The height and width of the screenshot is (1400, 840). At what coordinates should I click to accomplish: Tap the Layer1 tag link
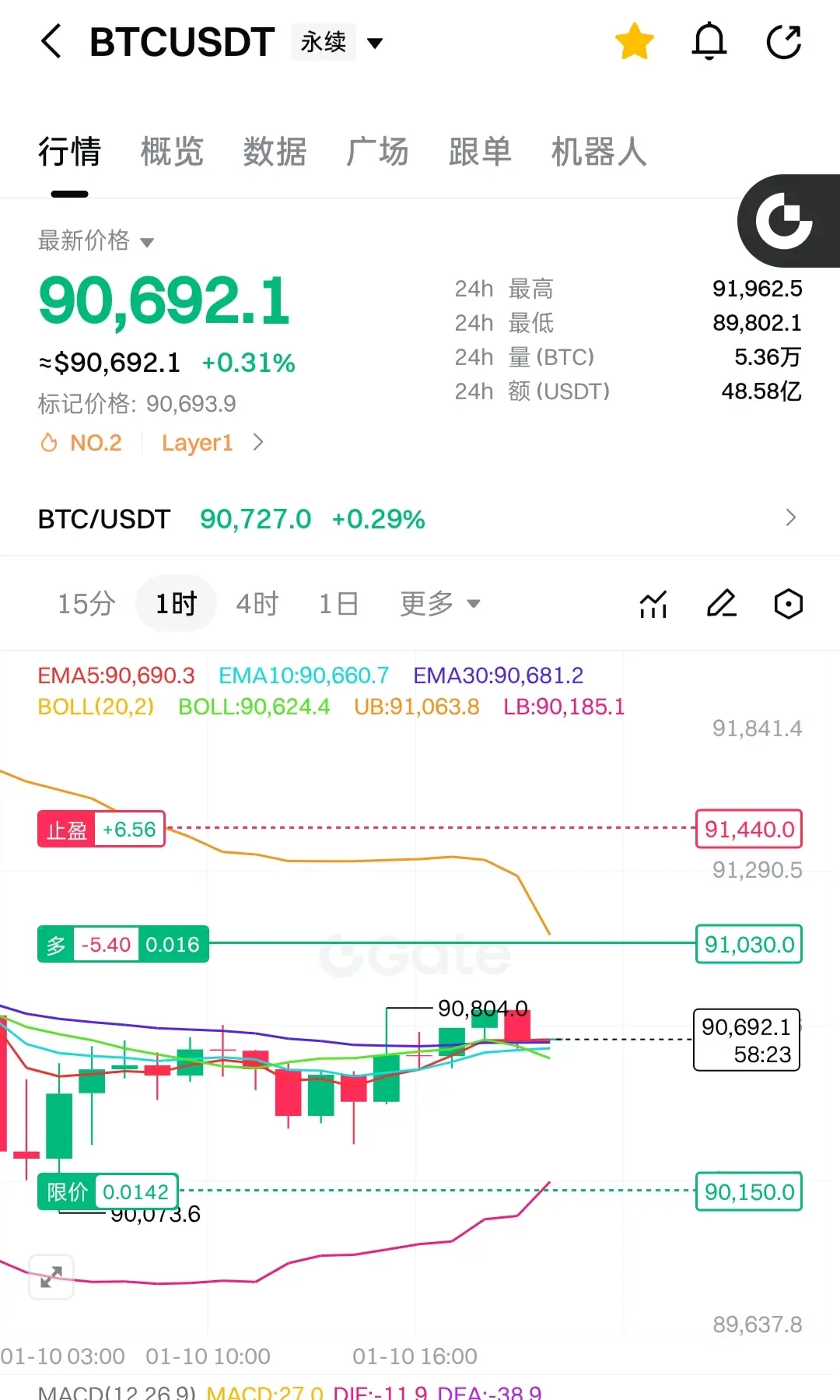point(198,443)
